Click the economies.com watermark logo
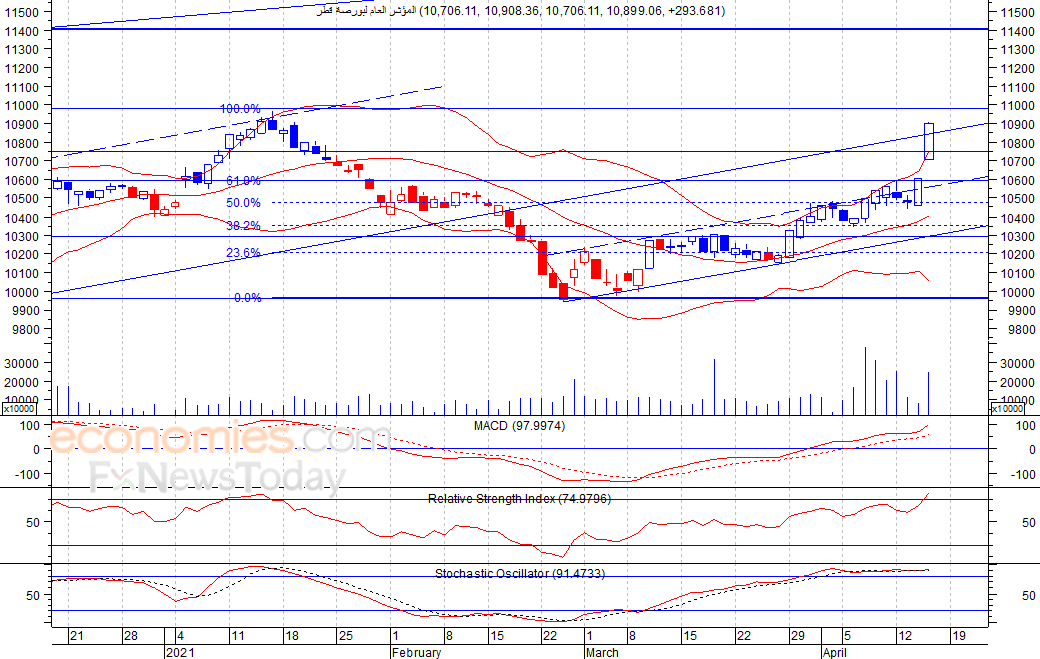 click(x=220, y=439)
